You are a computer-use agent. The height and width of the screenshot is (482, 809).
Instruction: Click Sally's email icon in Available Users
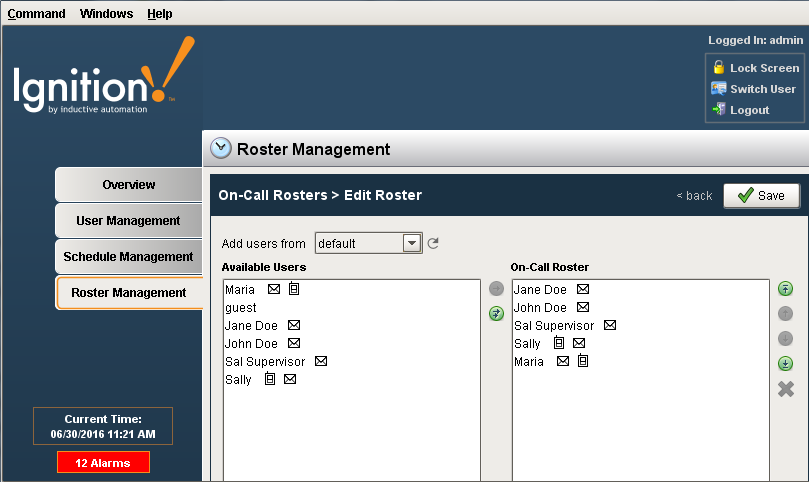tap(290, 379)
